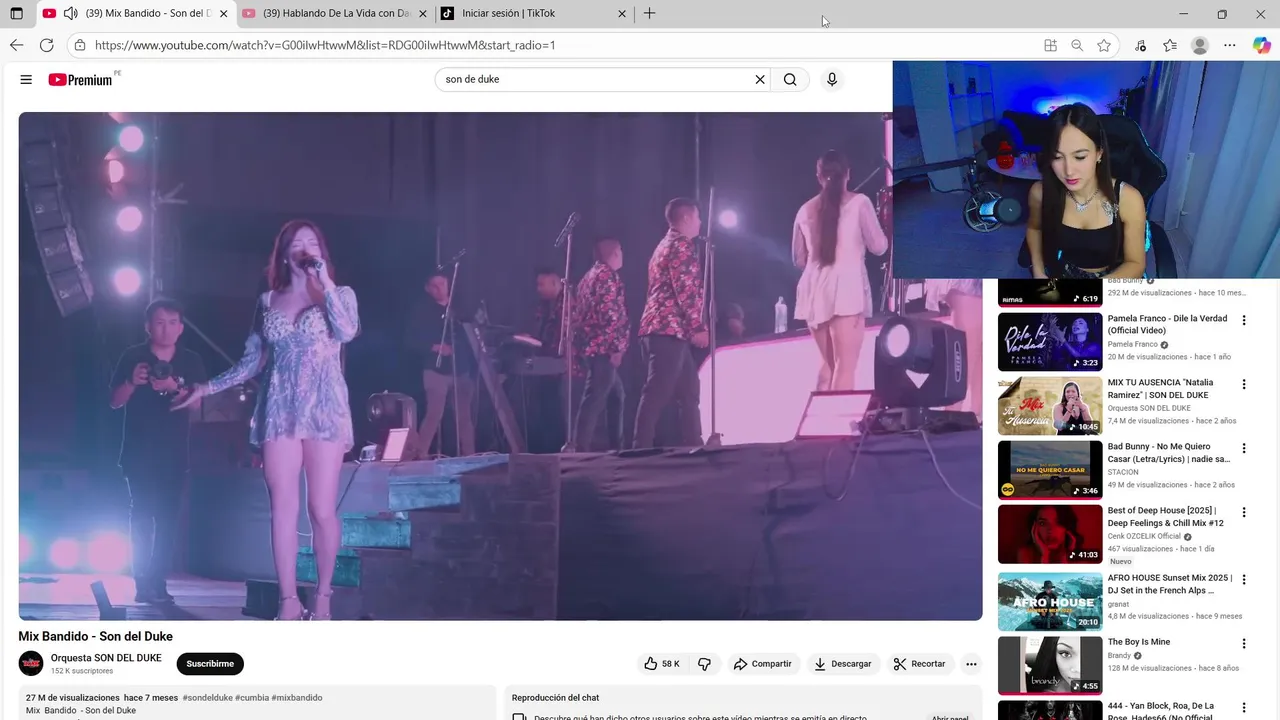The image size is (1280, 720).
Task: Open the favorites list icon
Action: pos(1170,45)
